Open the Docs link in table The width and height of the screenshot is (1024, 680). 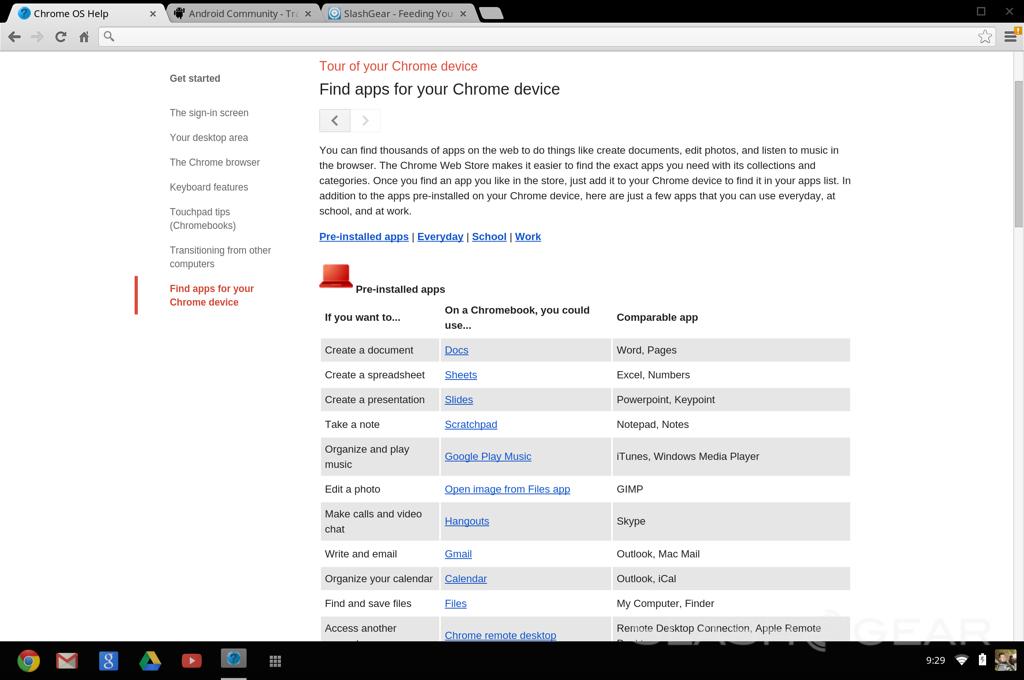456,350
